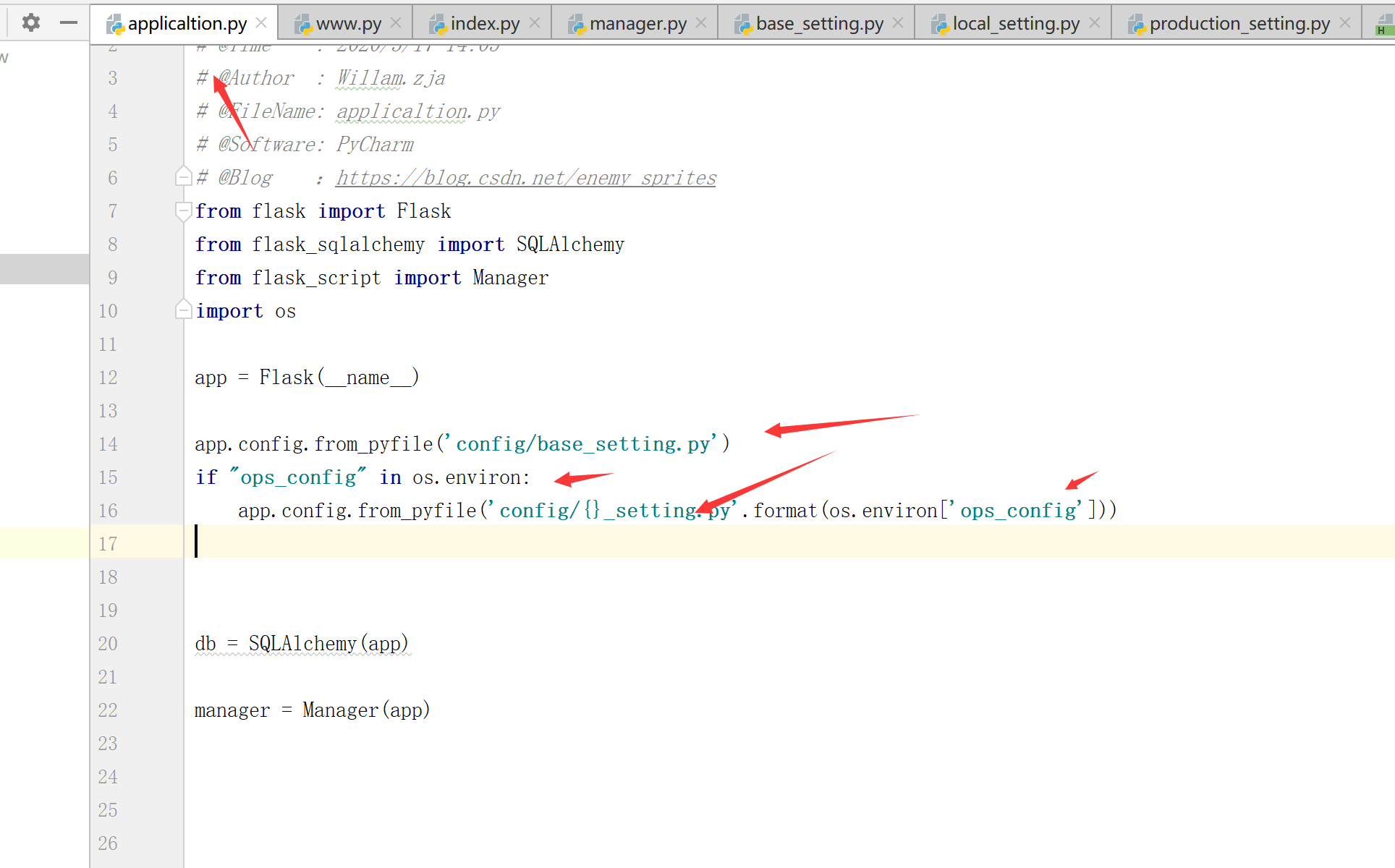Screen dimensions: 1395x868
Task: Open the manager.py tab
Action: pyautogui.click(x=637, y=24)
